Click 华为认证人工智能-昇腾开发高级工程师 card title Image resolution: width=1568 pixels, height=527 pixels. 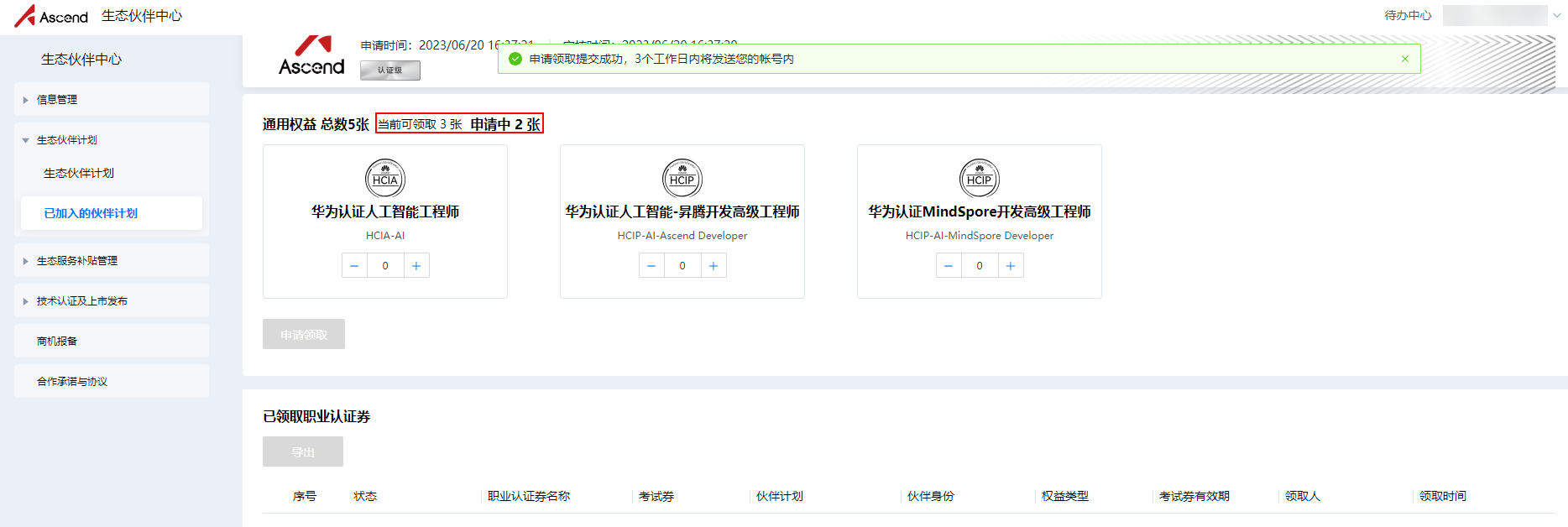point(682,211)
